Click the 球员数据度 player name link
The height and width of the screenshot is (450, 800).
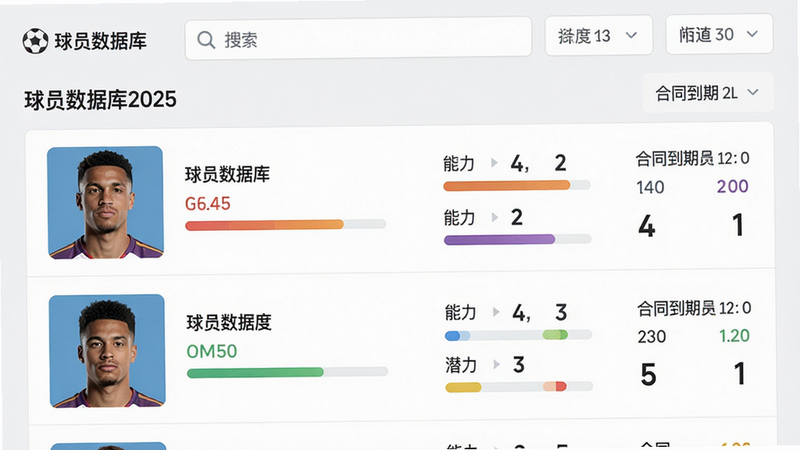229,322
